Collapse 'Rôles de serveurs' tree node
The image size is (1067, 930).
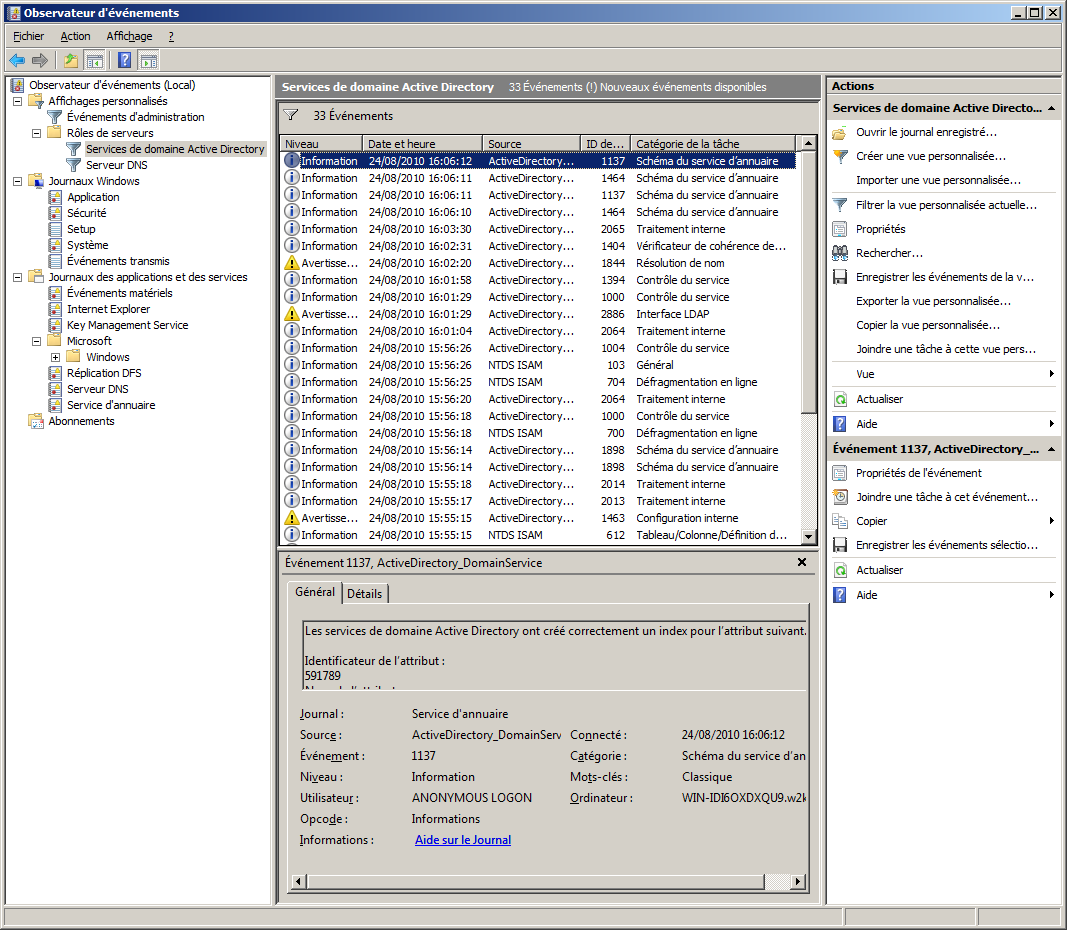[37, 133]
